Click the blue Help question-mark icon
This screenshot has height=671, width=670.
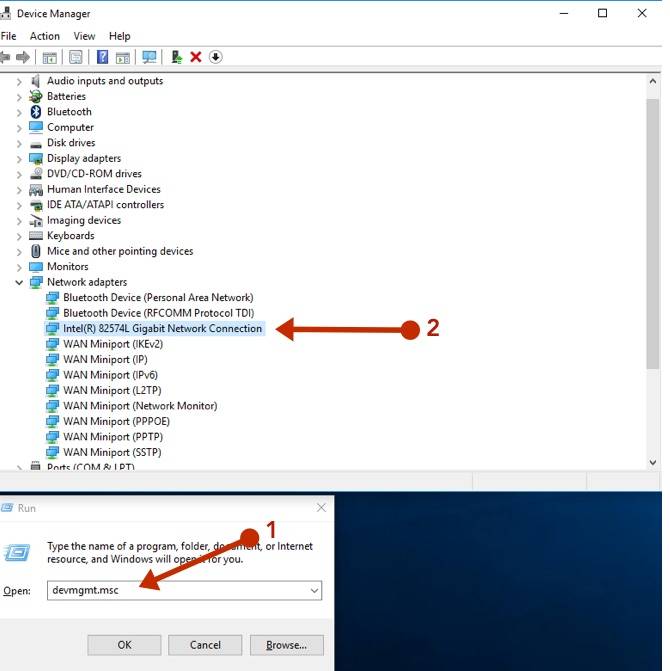(x=102, y=57)
